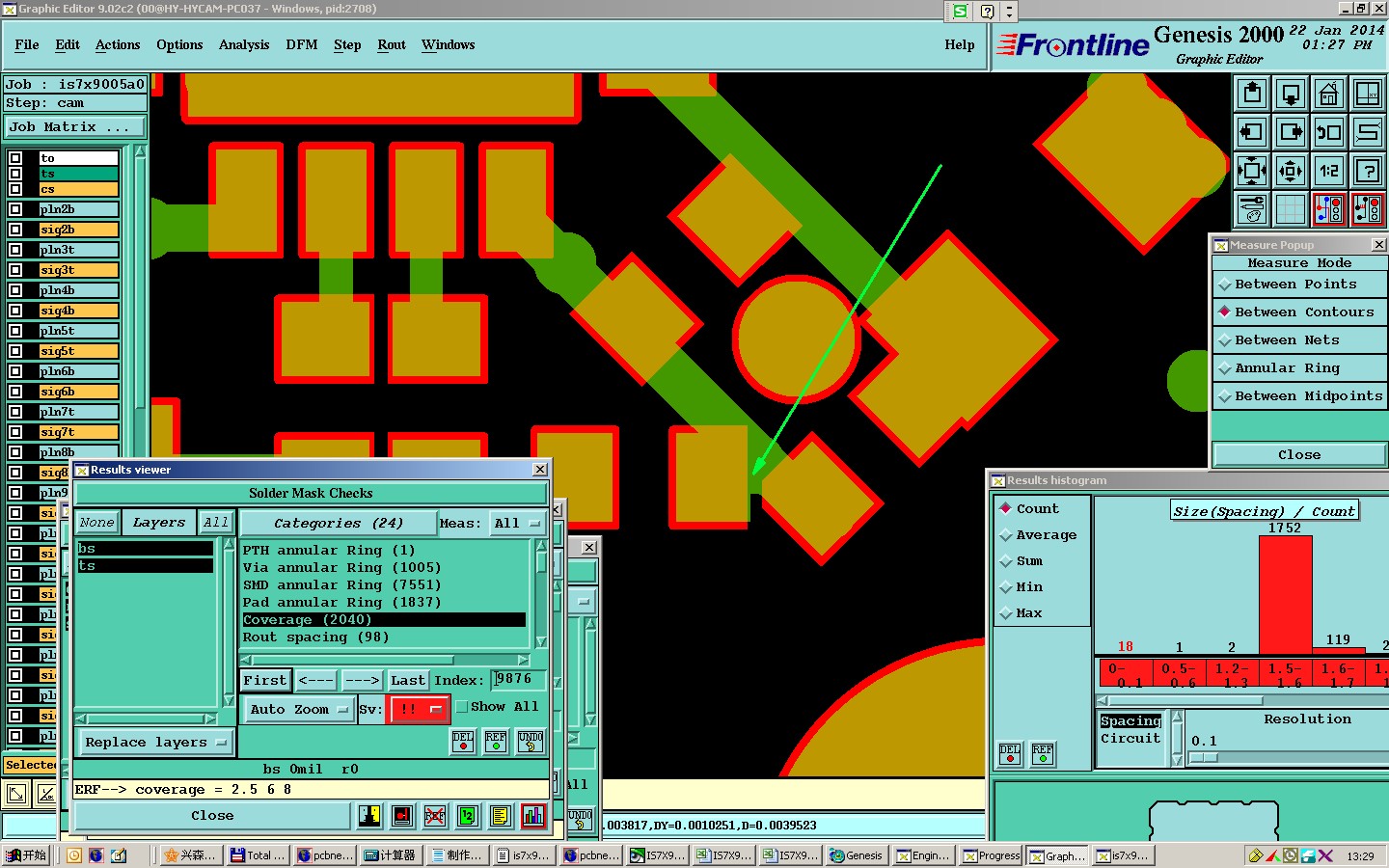Click the zoom out icon with outward arrows

pos(1291,171)
